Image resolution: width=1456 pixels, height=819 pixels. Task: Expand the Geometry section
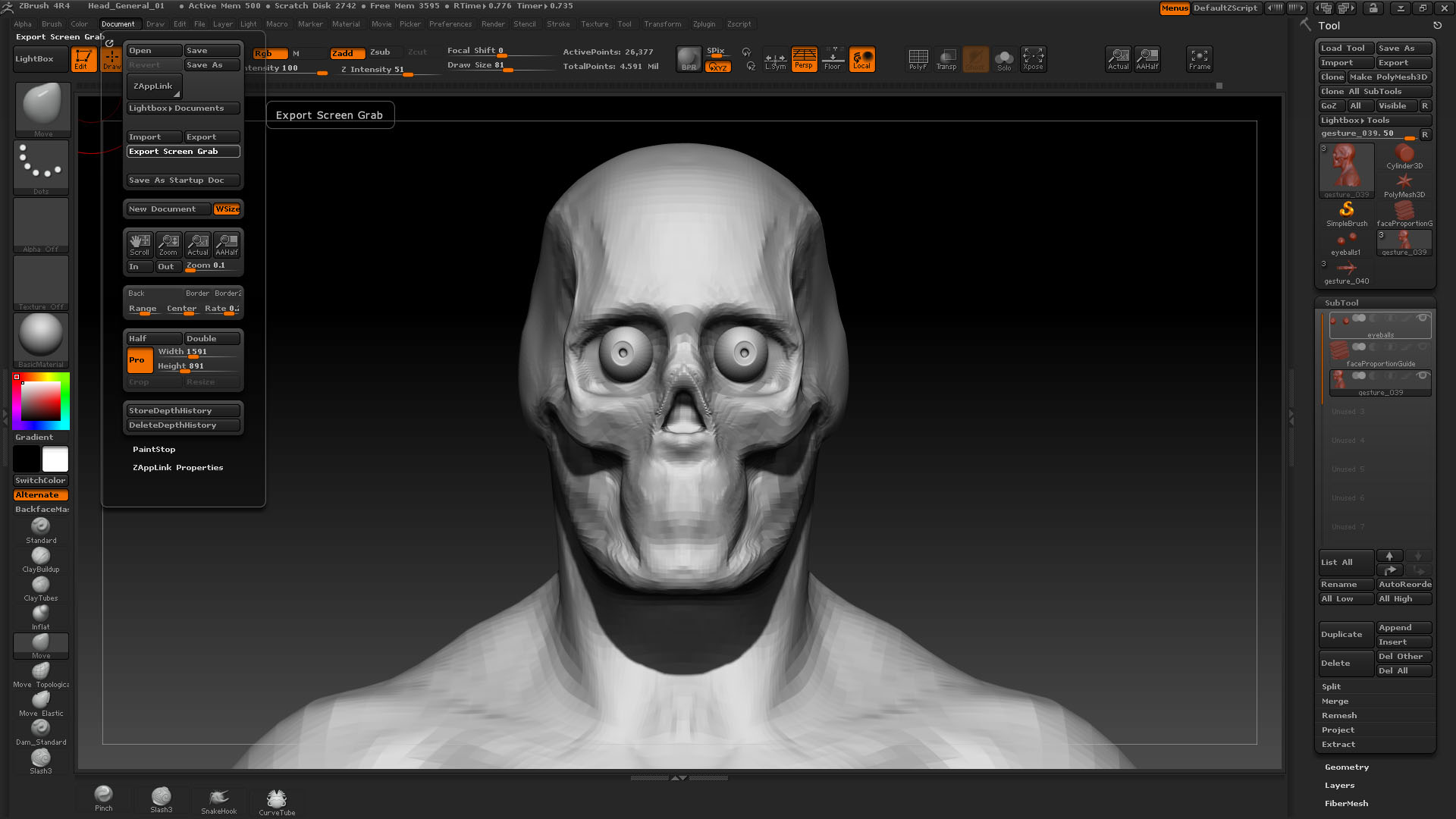(x=1347, y=767)
